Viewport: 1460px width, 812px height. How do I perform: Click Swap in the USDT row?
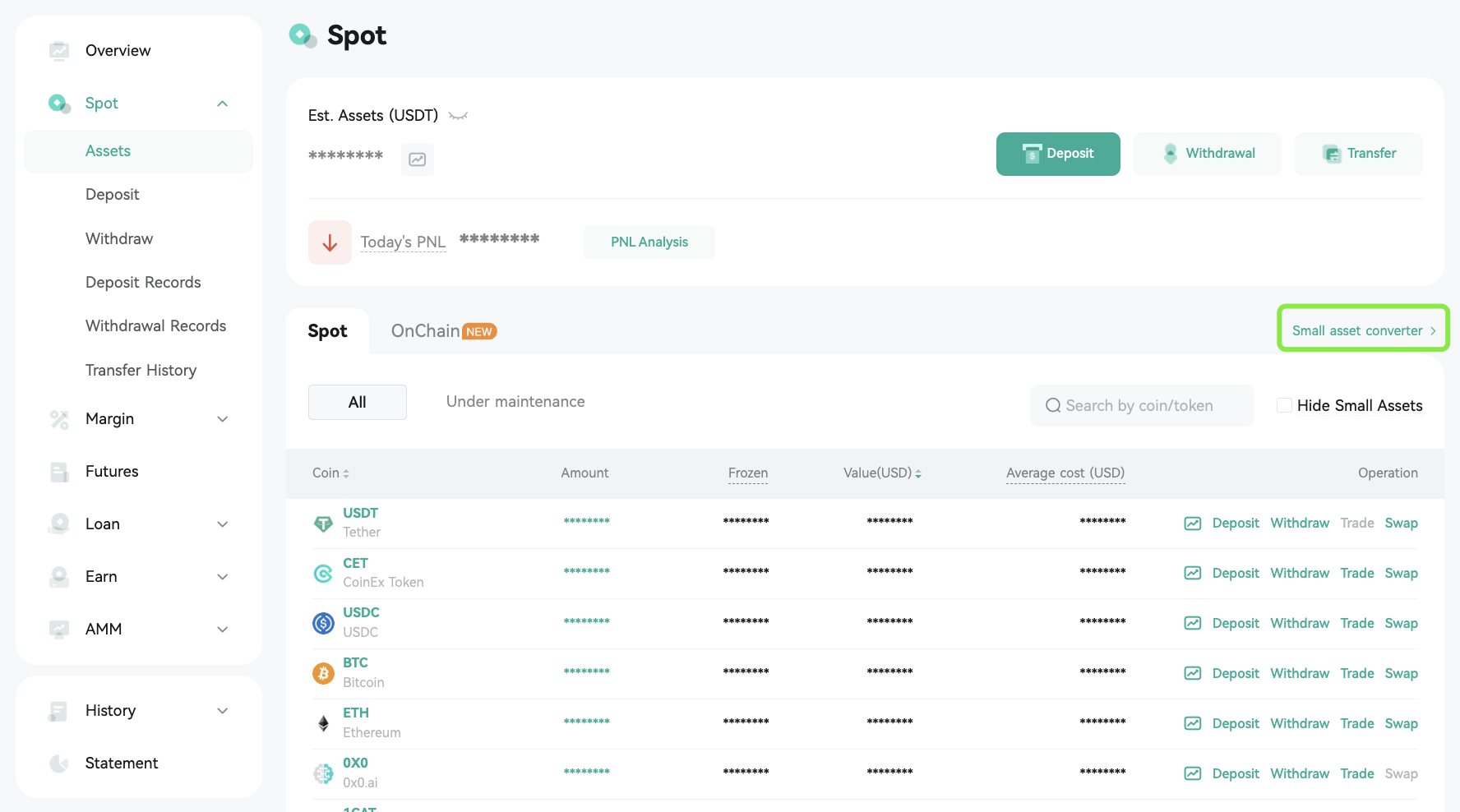click(x=1401, y=524)
